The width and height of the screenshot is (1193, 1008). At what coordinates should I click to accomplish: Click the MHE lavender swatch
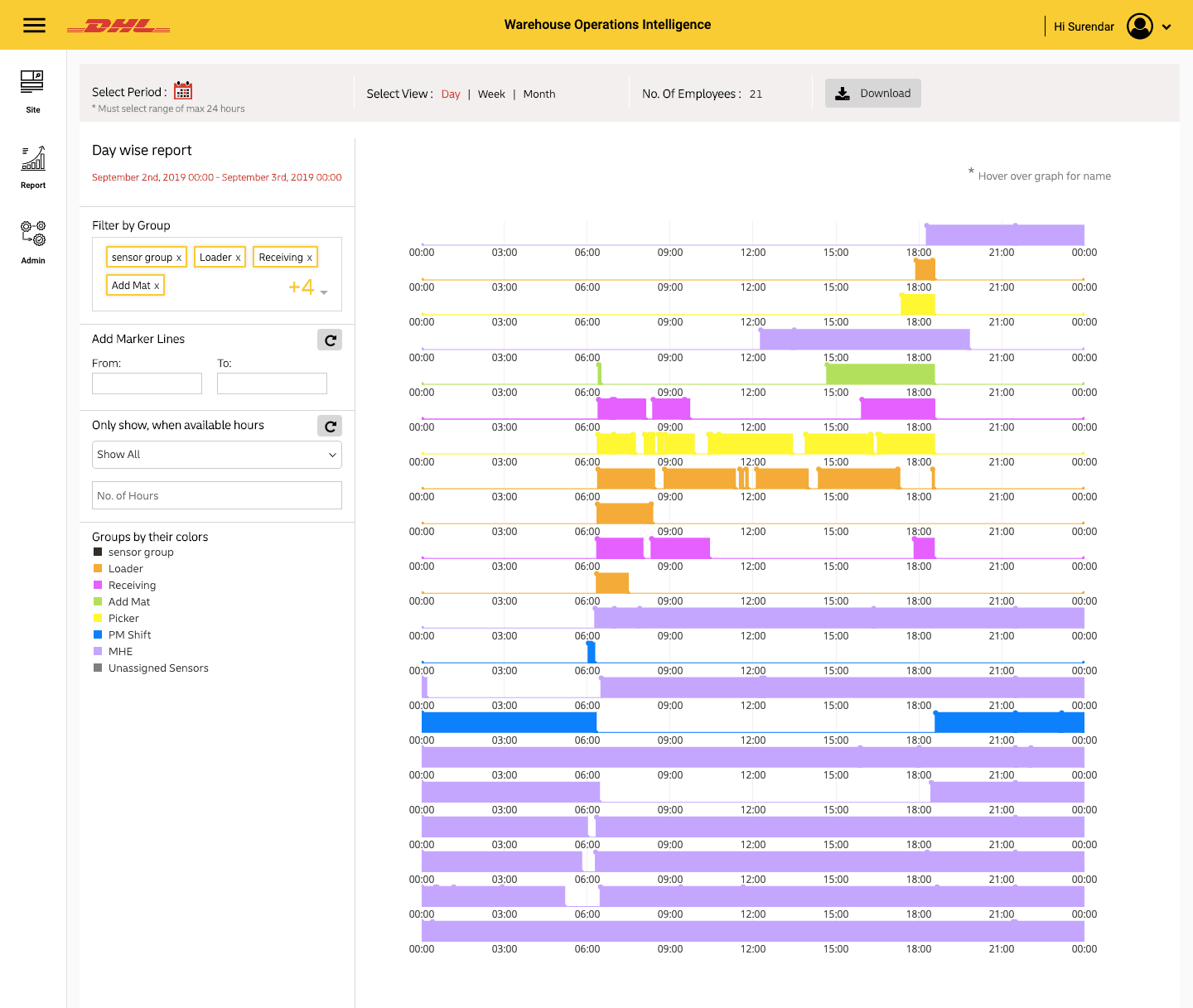click(98, 651)
